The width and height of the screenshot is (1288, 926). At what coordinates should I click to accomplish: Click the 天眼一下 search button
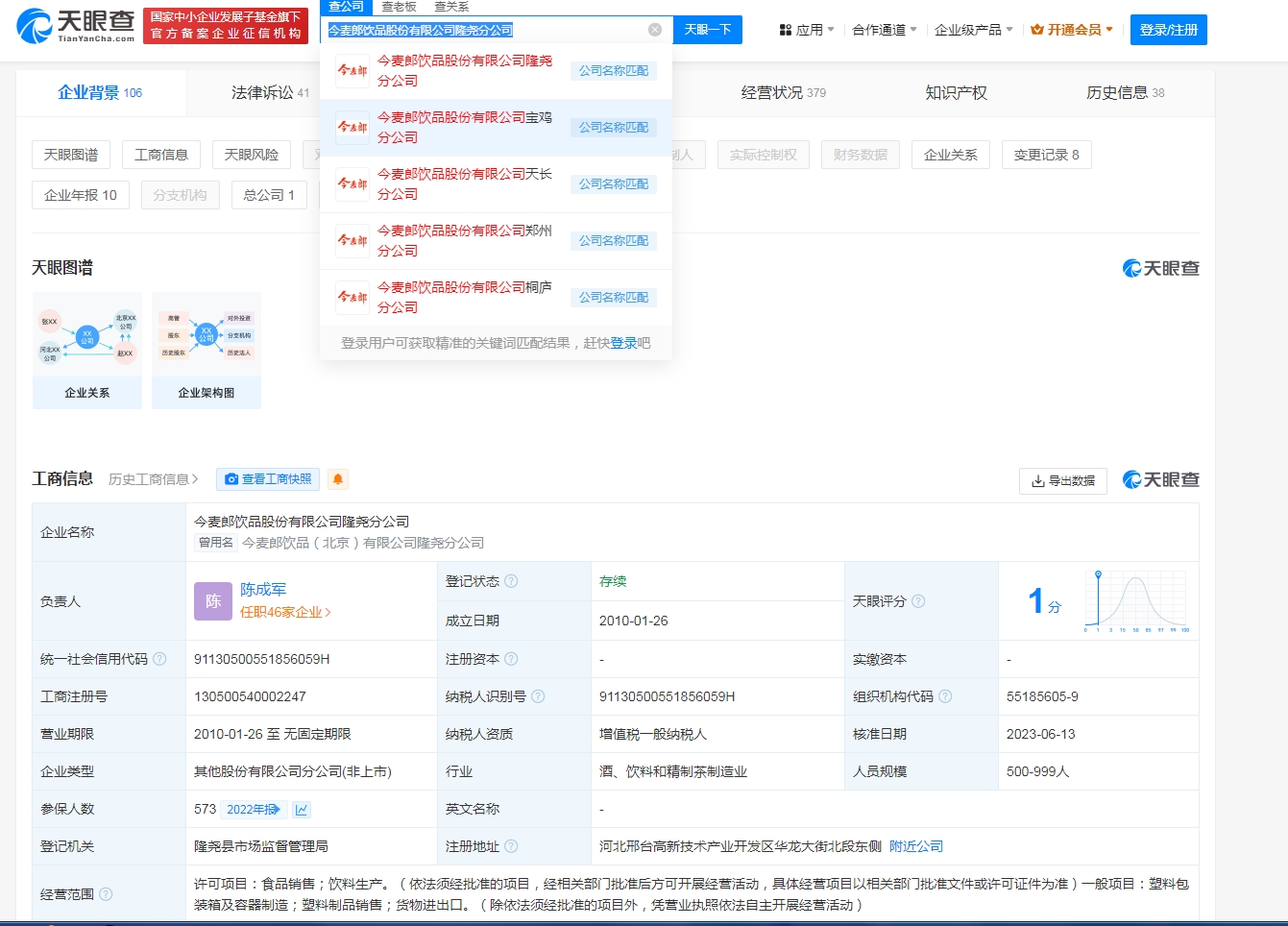click(x=708, y=30)
